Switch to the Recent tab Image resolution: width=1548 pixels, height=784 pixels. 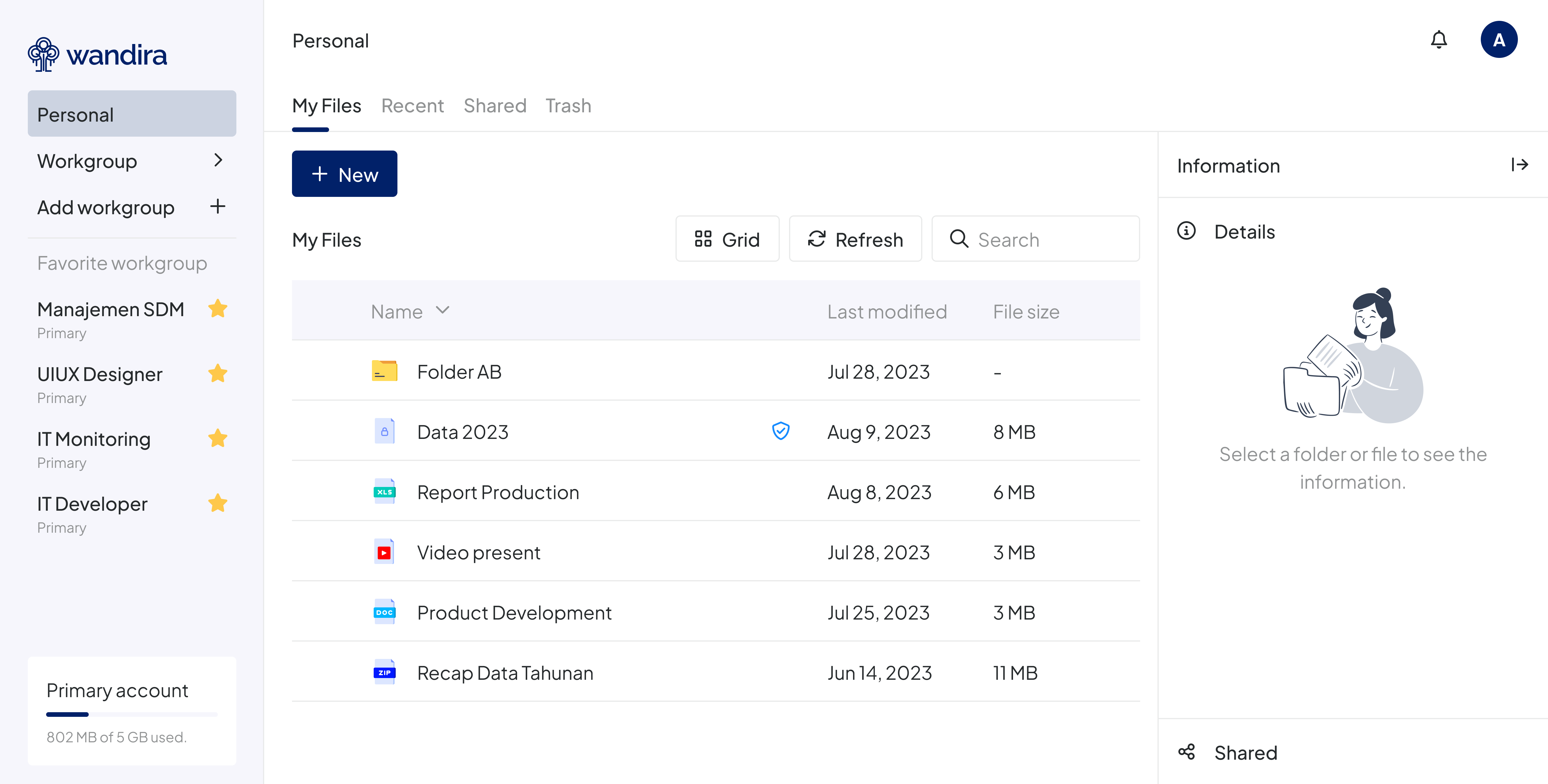click(x=412, y=106)
